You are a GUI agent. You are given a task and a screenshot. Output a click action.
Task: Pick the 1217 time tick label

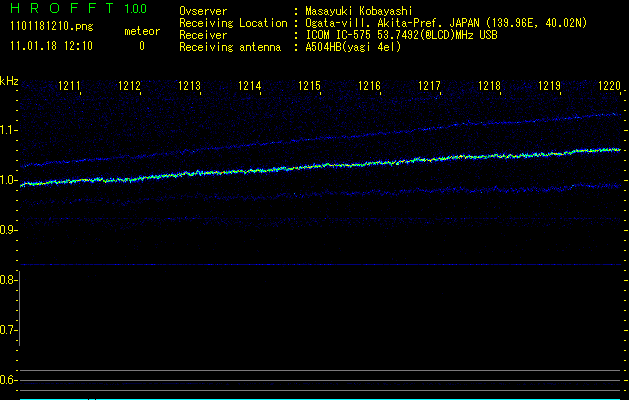pyautogui.click(x=430, y=87)
